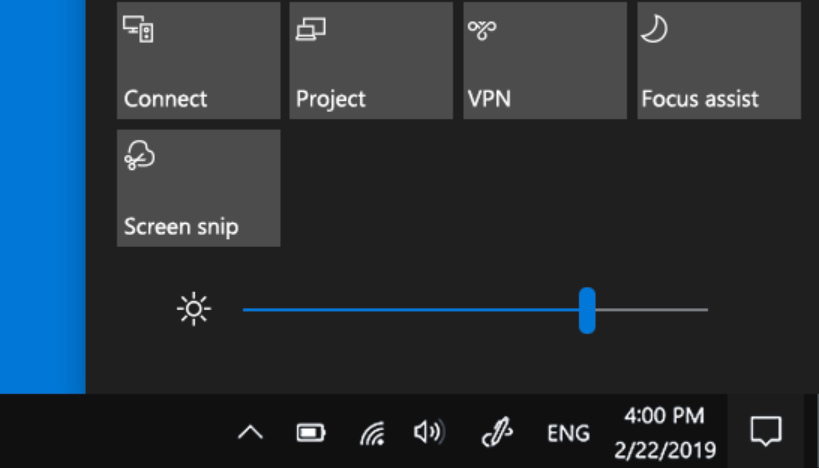Launch Screen snip from quick actions
The height and width of the screenshot is (468, 819).
[198, 188]
